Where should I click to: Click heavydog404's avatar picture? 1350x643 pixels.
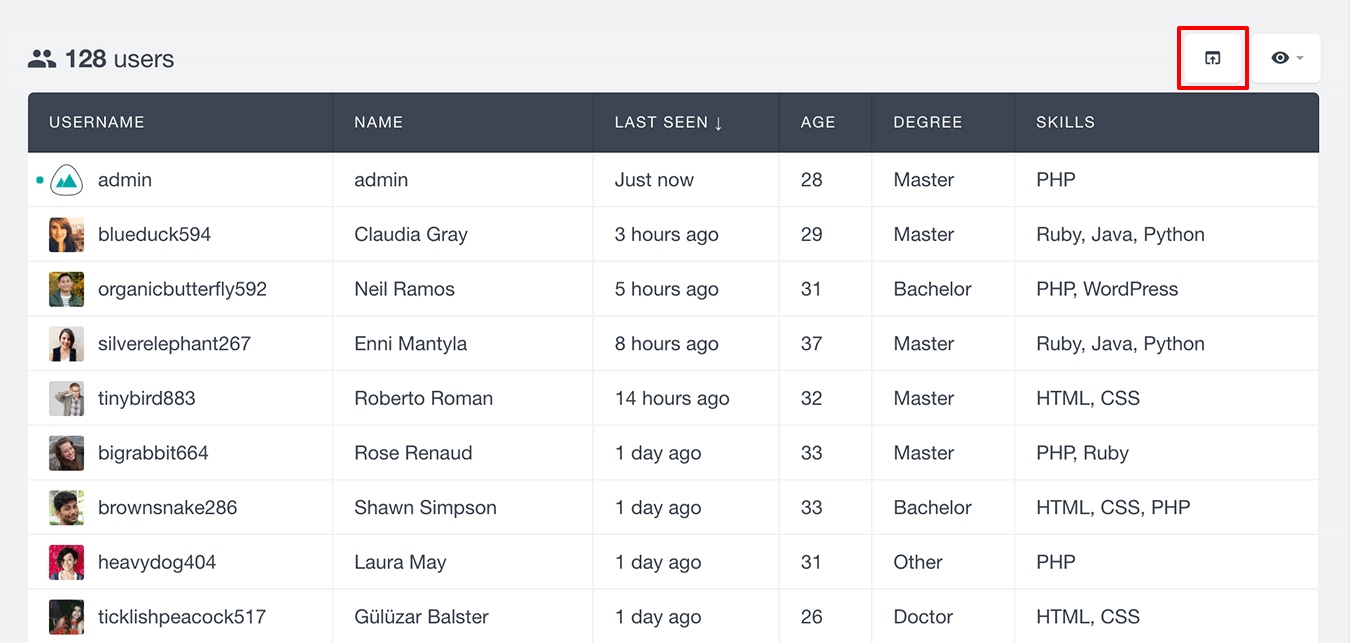coord(66,562)
